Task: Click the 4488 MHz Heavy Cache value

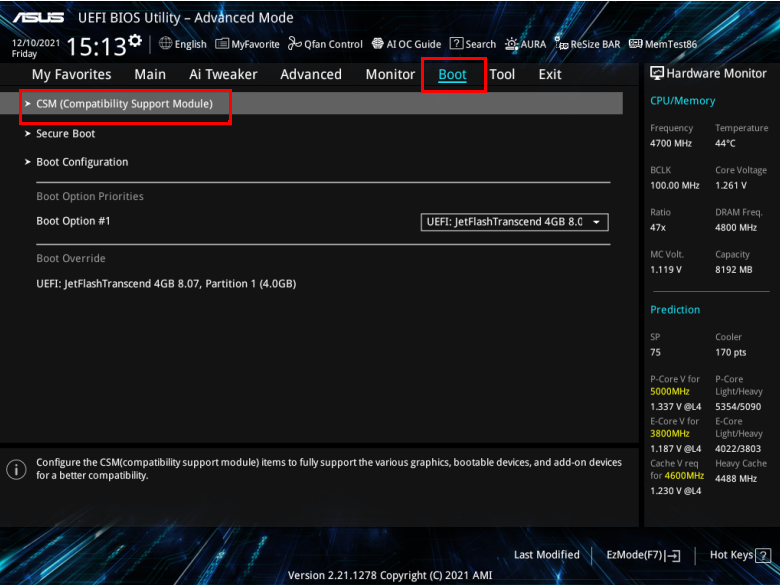Action: click(736, 479)
